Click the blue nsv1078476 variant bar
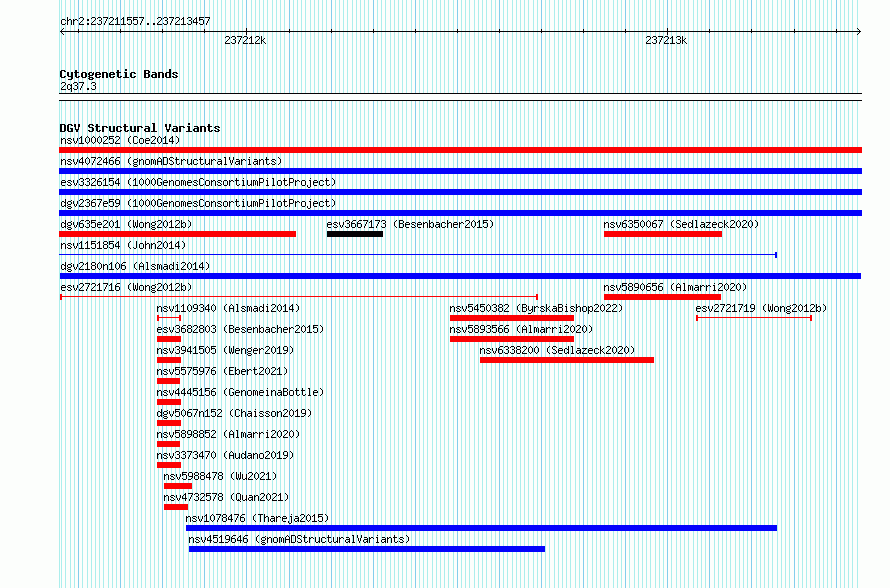Viewport: 890px width, 588px height. coord(481,528)
